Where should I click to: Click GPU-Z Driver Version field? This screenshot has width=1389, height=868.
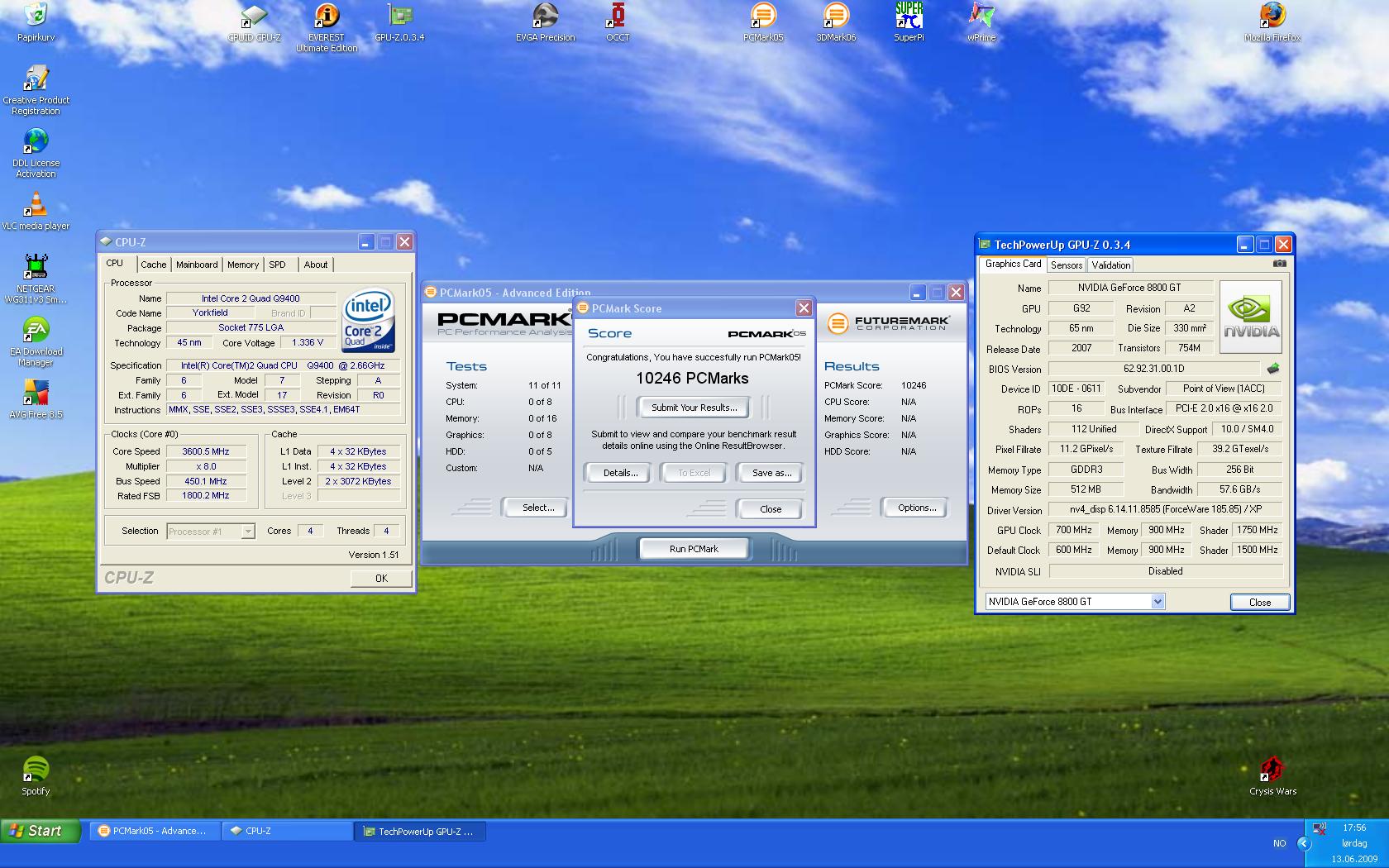click(x=1165, y=509)
